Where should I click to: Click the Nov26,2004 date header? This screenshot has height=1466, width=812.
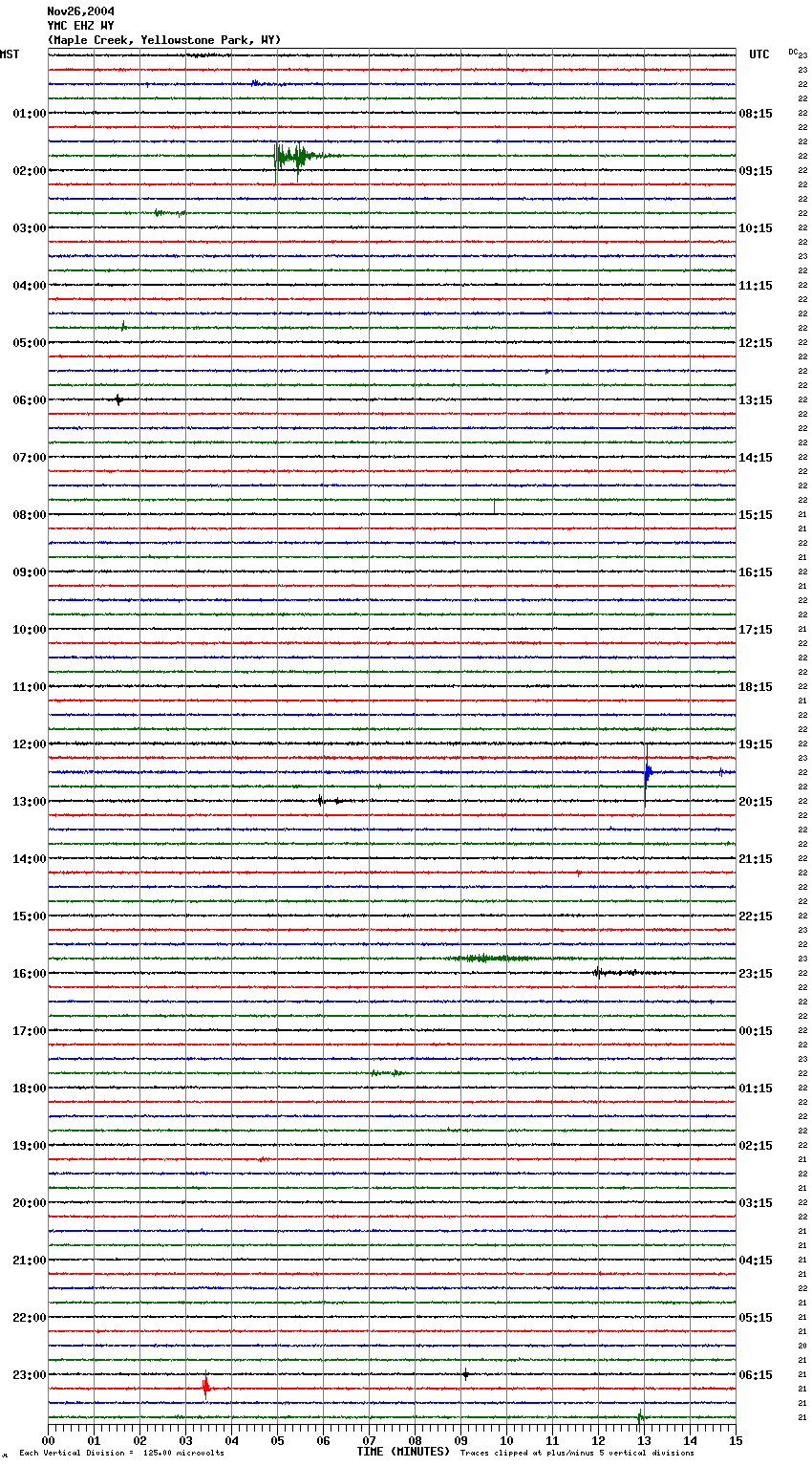pos(81,11)
